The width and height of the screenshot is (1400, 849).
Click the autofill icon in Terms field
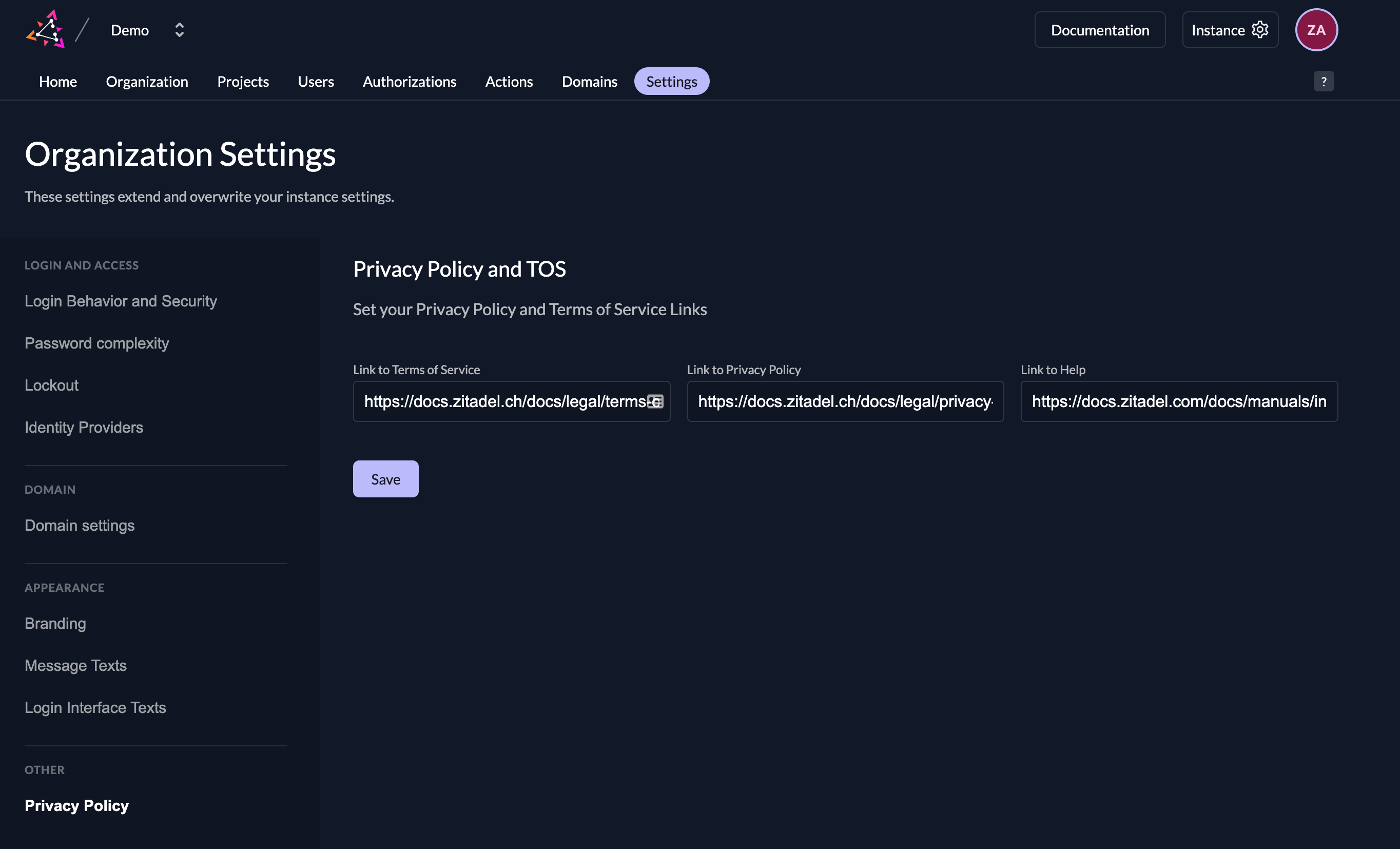(655, 402)
